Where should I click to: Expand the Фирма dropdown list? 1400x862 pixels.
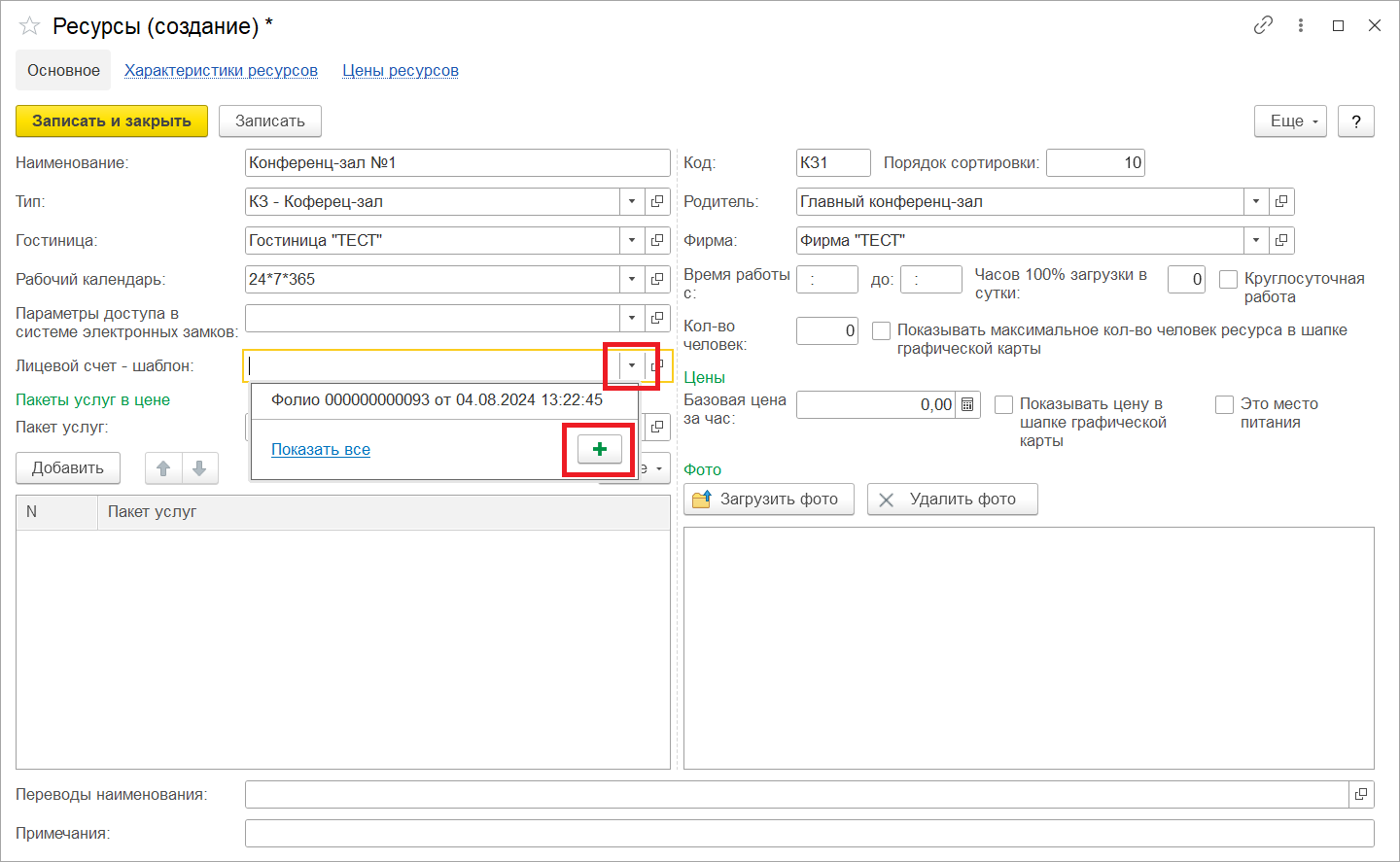click(x=1256, y=240)
